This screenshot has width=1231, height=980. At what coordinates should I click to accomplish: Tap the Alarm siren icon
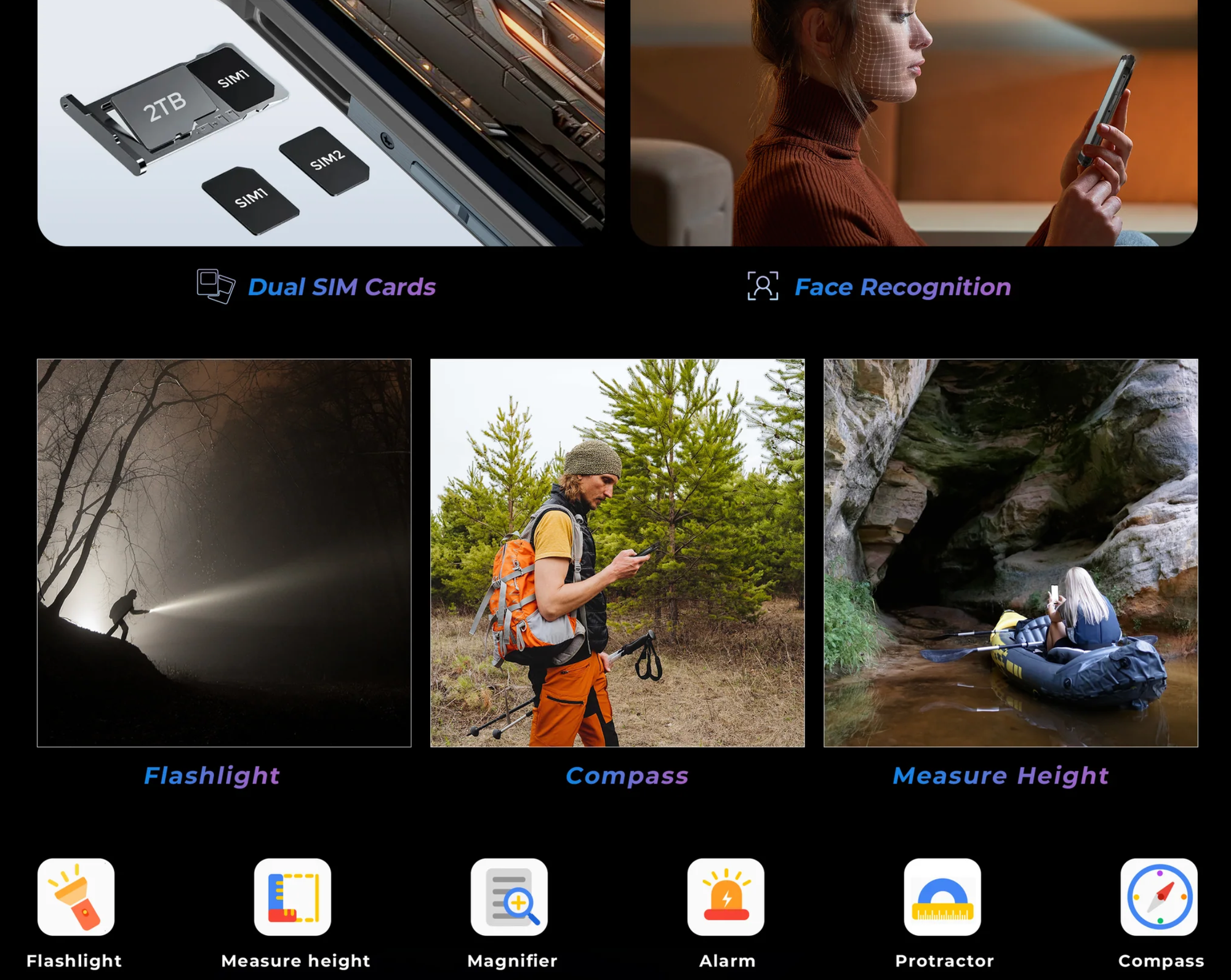tap(726, 896)
